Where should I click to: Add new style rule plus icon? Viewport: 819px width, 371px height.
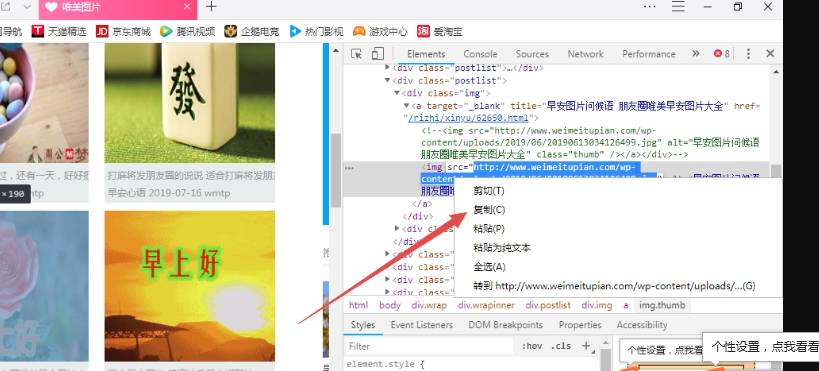(x=586, y=345)
